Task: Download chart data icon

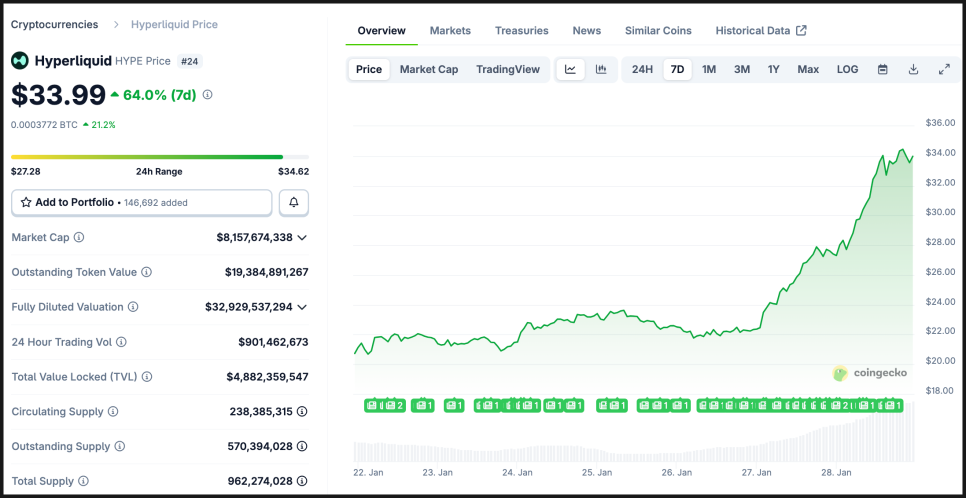Action: tap(913, 70)
